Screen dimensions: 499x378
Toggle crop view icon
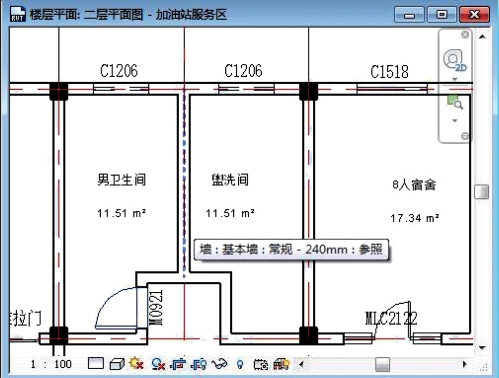(x=178, y=364)
